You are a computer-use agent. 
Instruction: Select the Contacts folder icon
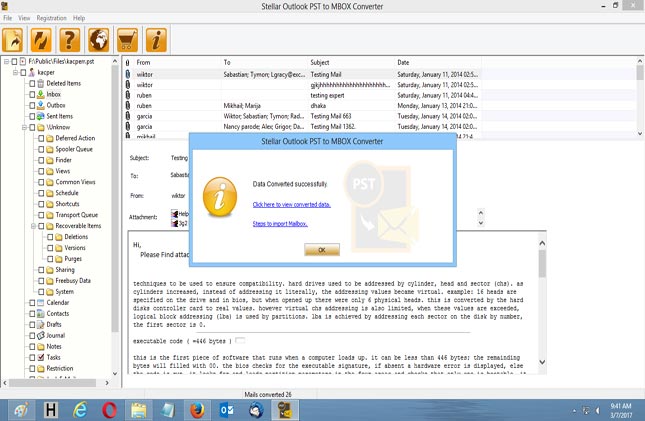41,314
